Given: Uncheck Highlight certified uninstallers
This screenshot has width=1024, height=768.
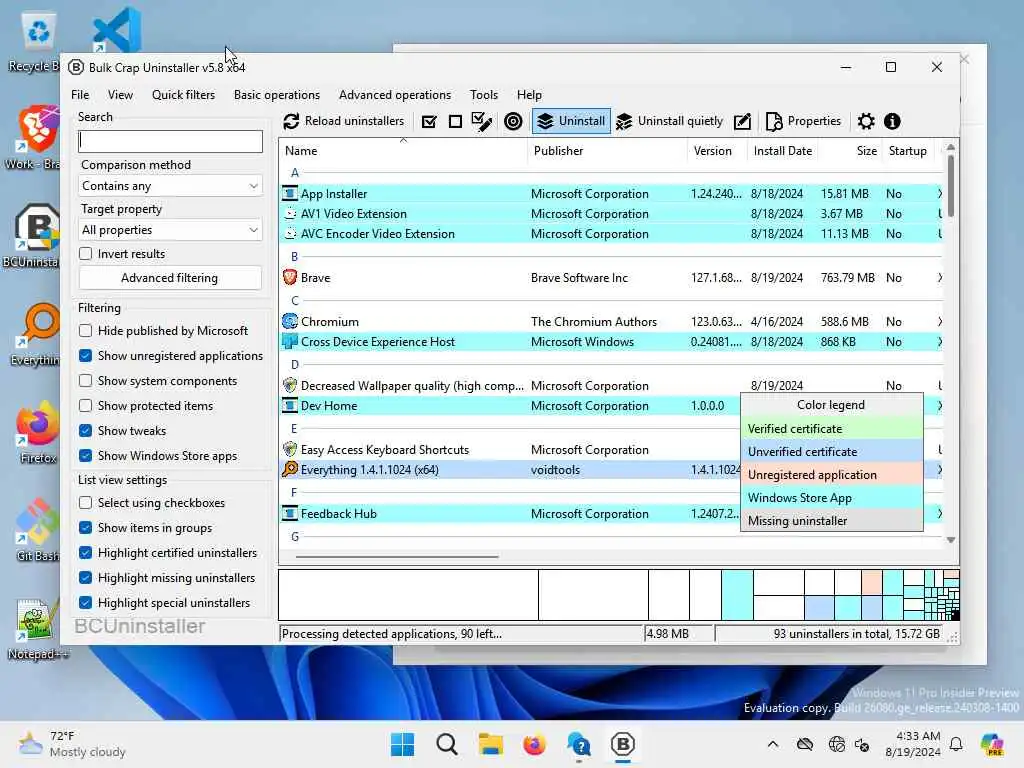Looking at the screenshot, I should [86, 553].
